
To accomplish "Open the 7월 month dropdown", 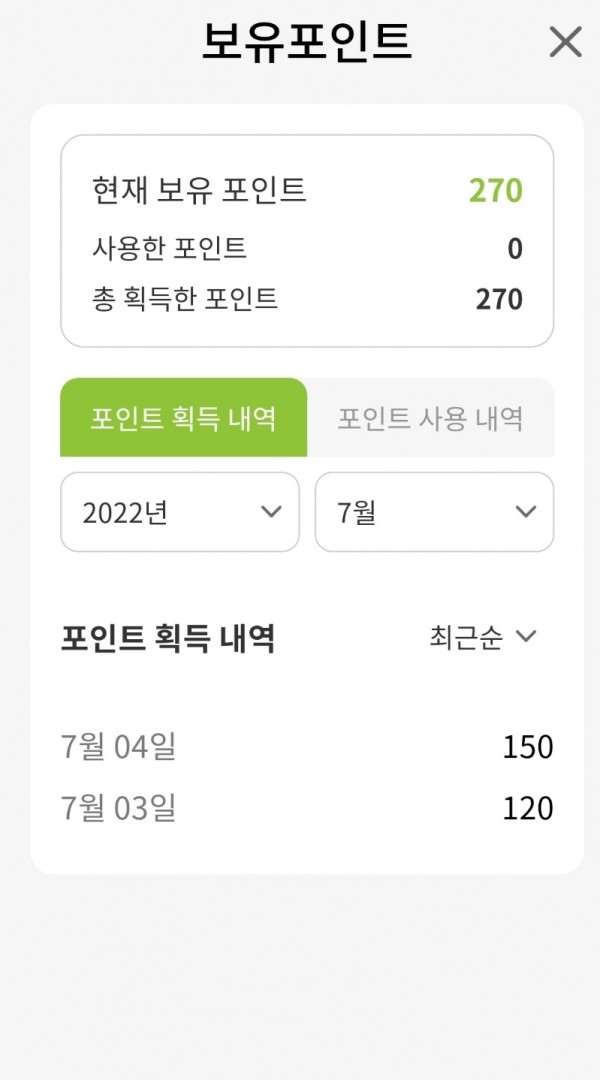I will click(x=434, y=512).
